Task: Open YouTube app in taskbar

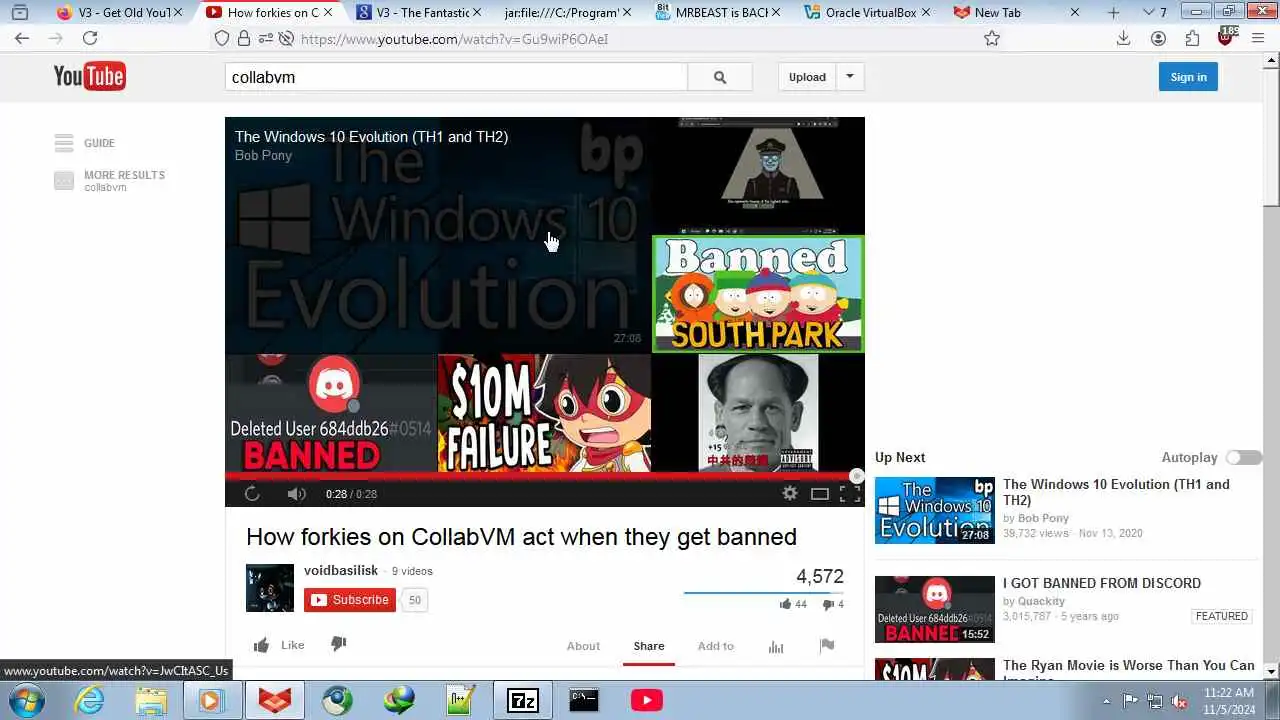Action: point(646,700)
